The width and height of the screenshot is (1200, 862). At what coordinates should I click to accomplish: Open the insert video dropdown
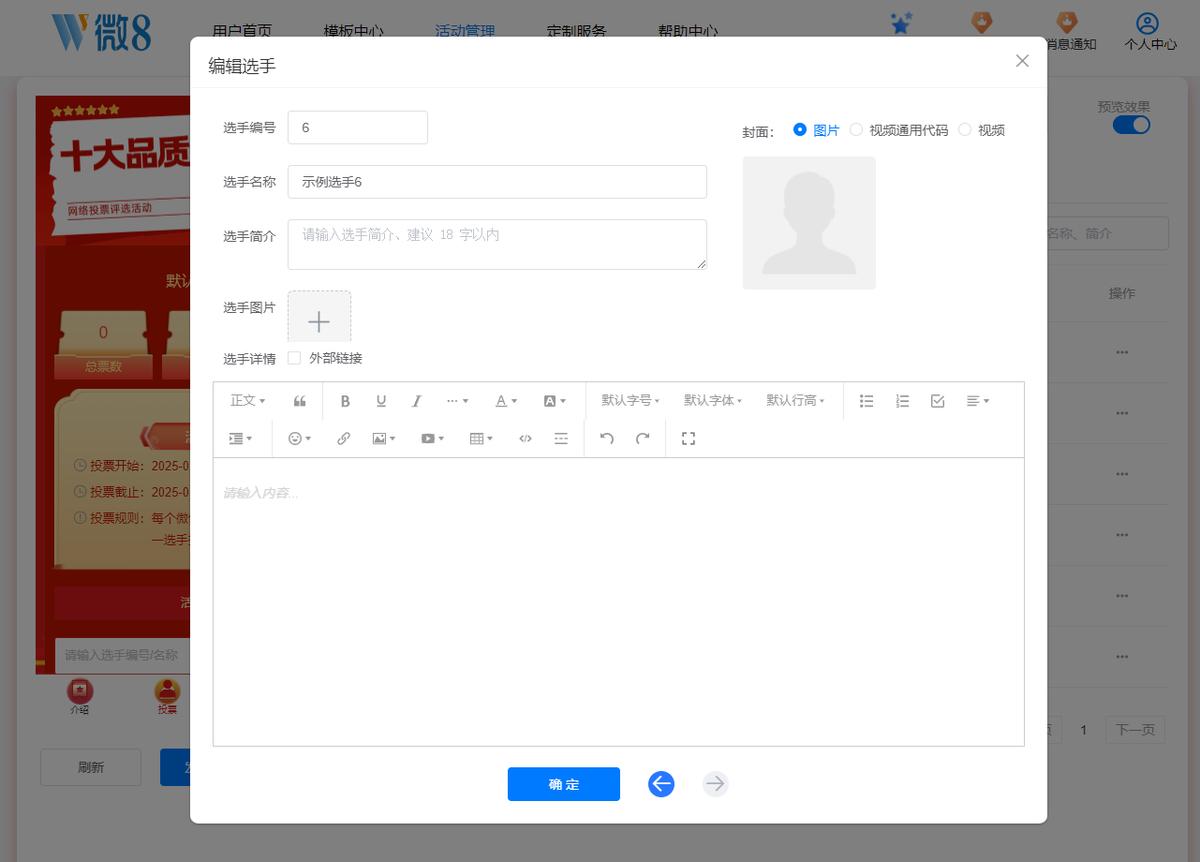432,438
